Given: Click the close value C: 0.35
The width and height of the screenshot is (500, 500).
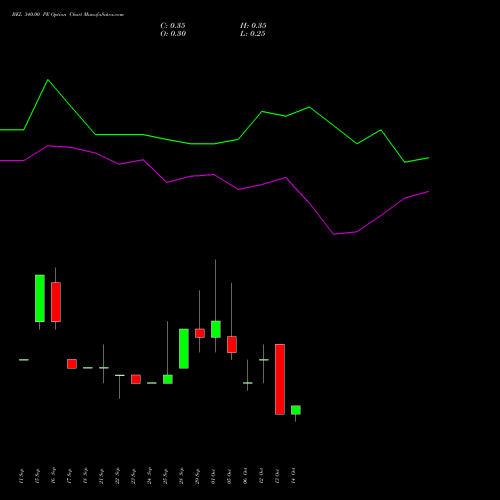Looking at the screenshot, I should pyautogui.click(x=173, y=26).
